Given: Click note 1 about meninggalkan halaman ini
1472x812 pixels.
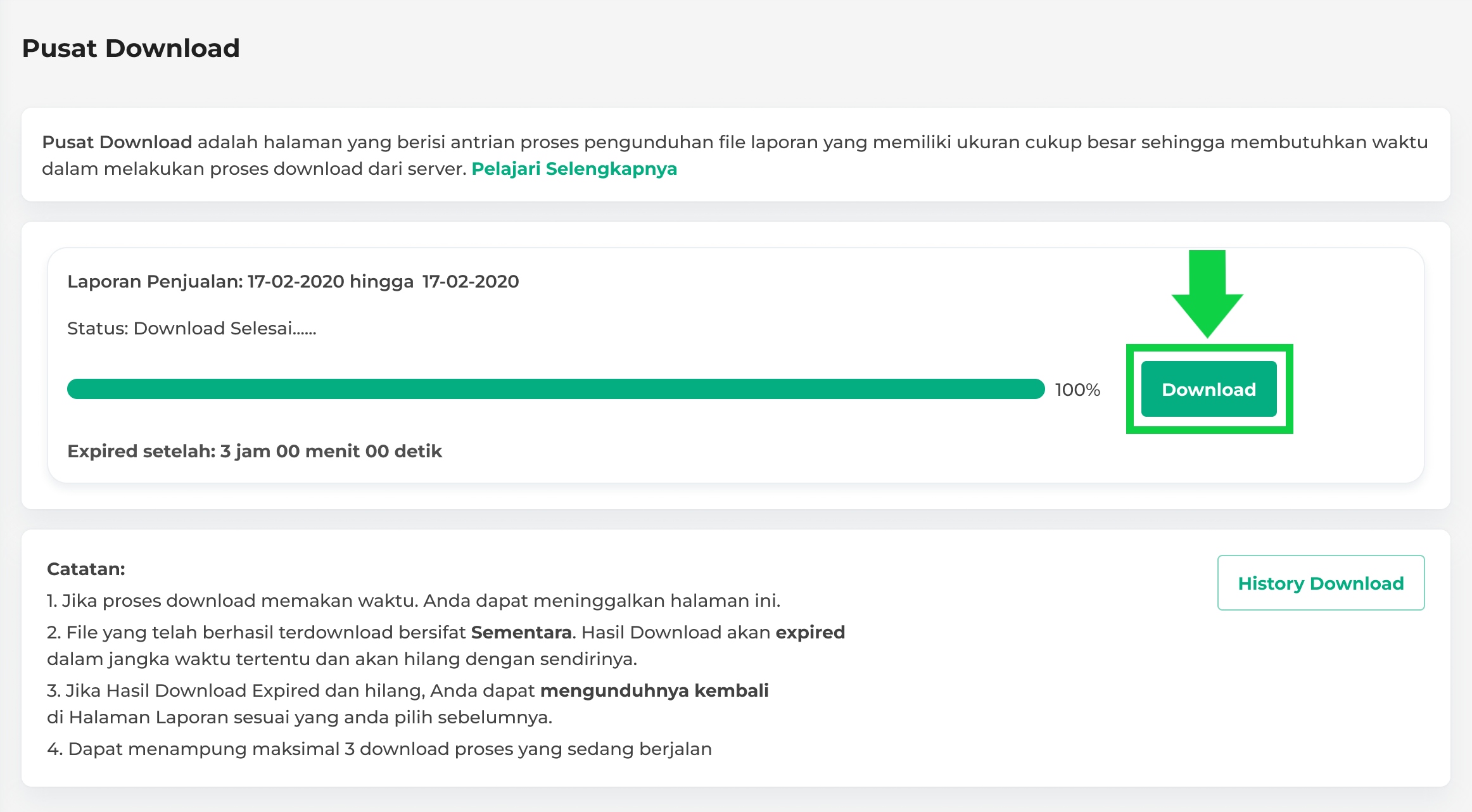Looking at the screenshot, I should point(413,600).
